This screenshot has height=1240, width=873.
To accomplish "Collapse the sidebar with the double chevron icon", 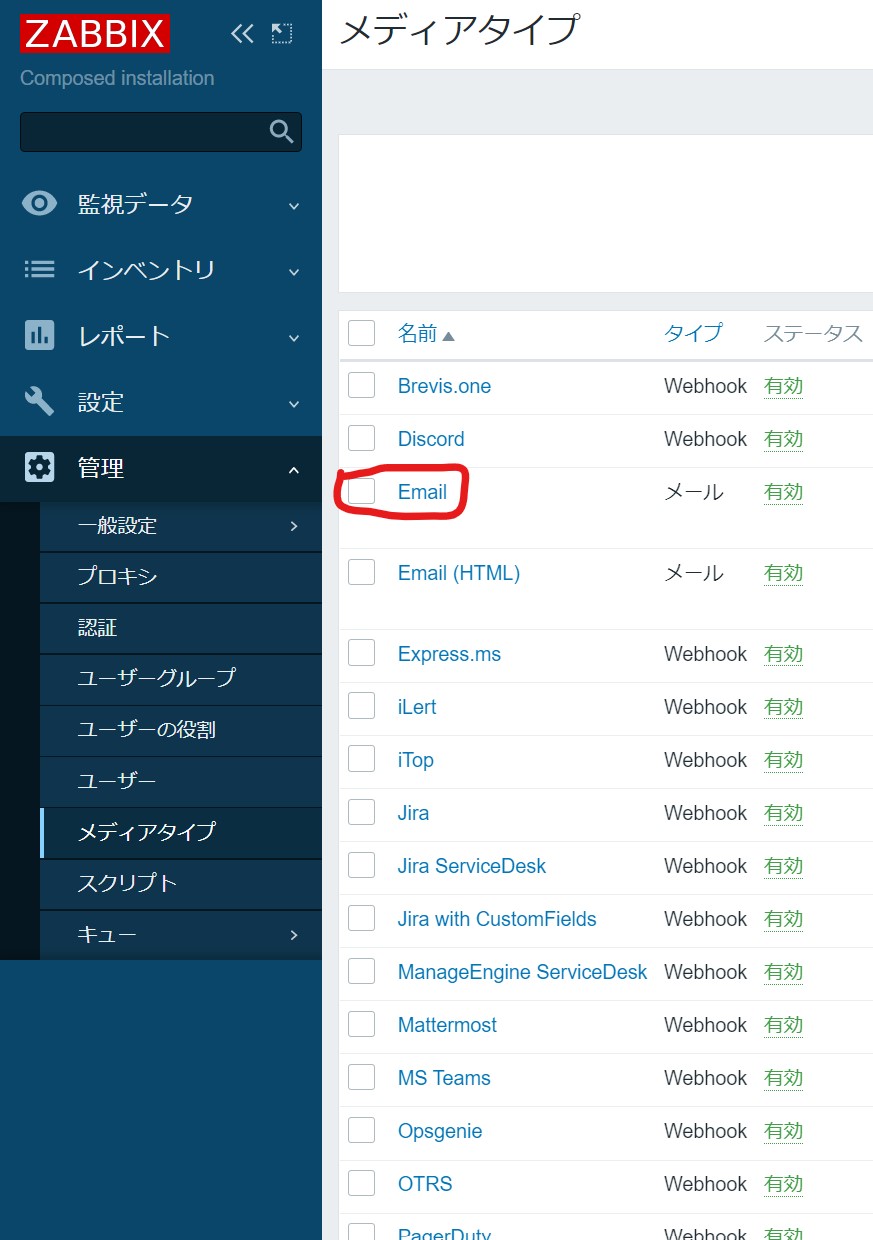I will [x=242, y=33].
